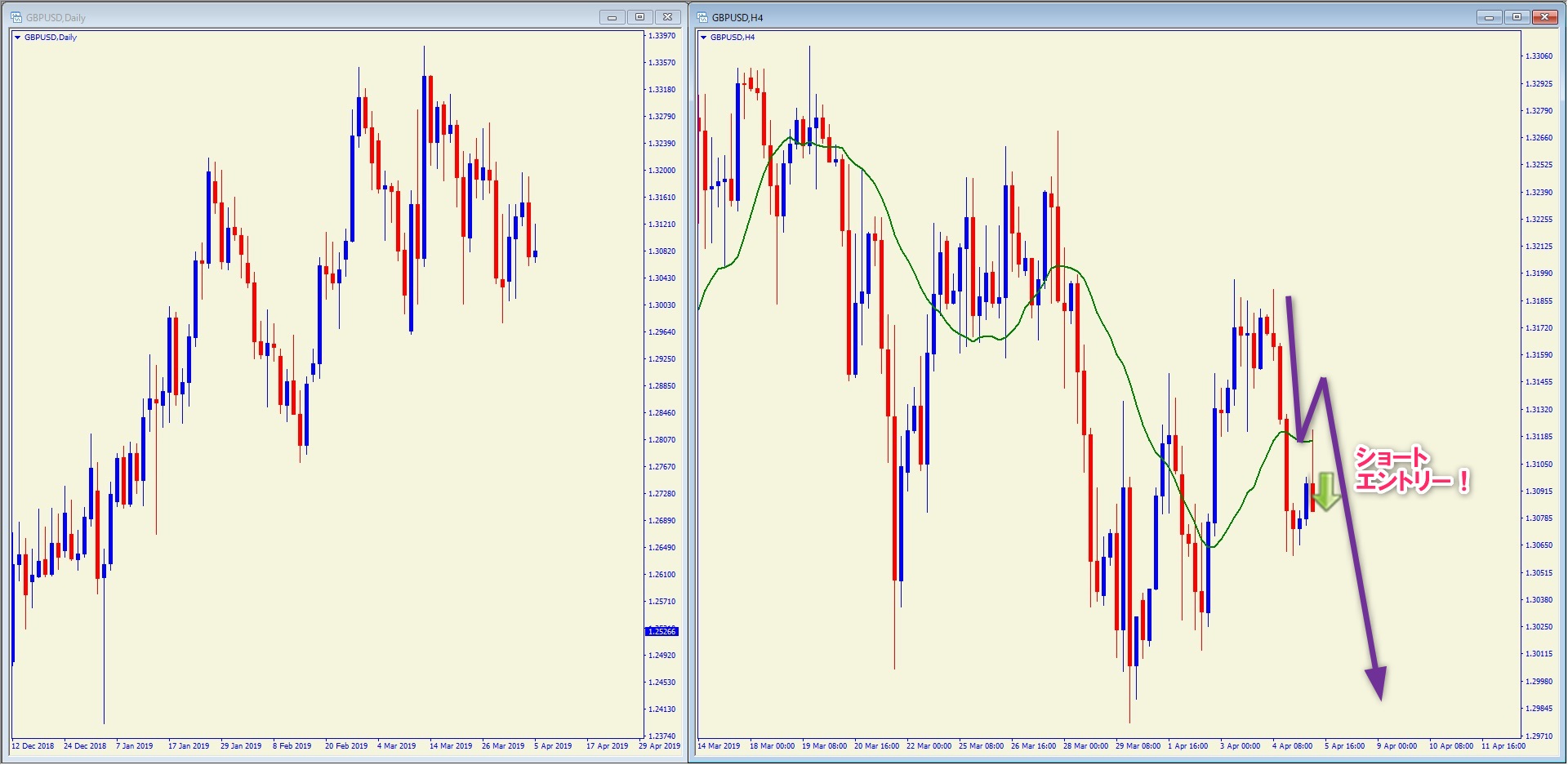Screen dimensions: 1568x765
Task: Click the 1.30115 price level on the H4 axis
Action: [x=1539, y=654]
